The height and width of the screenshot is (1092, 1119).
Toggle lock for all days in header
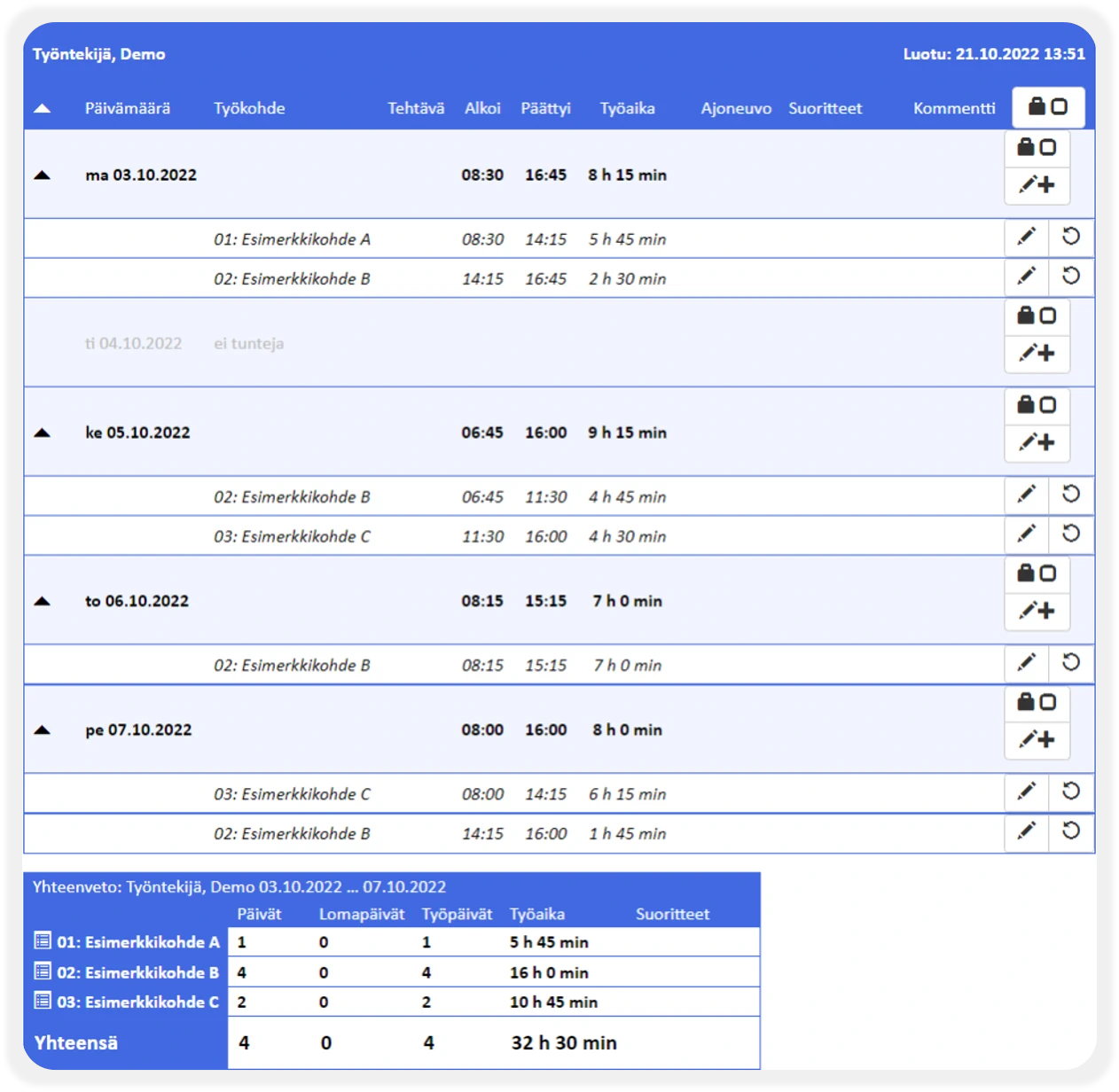tap(1047, 107)
